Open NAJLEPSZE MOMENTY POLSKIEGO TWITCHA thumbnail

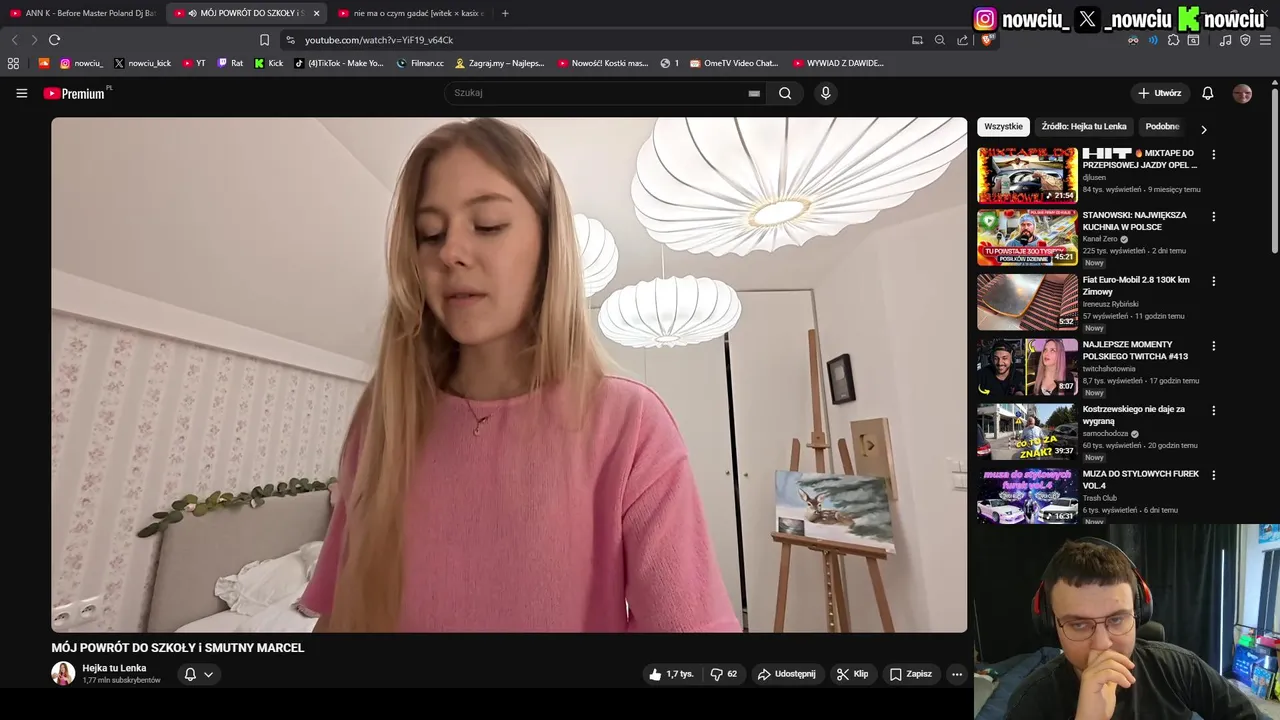tap(1027, 367)
